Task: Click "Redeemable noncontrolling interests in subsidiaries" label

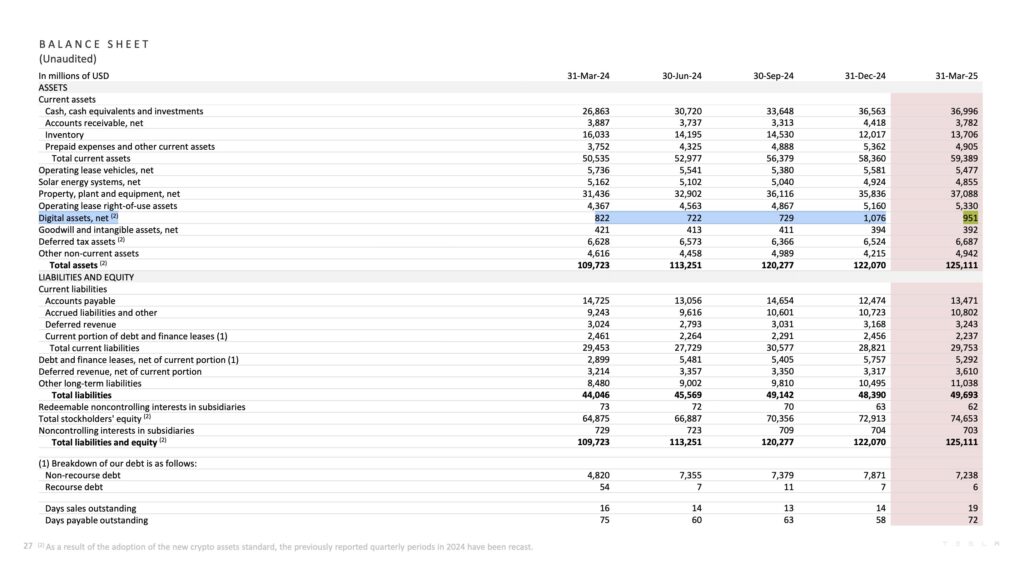Action: coord(142,407)
